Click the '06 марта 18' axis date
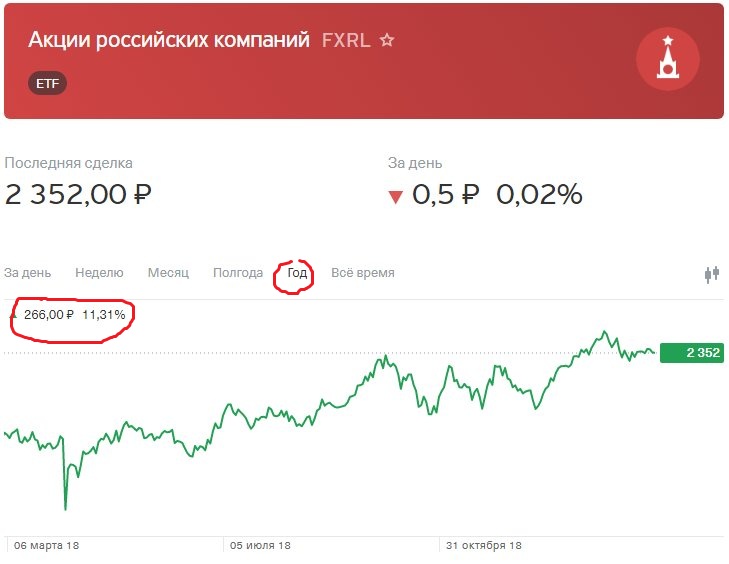 (x=46, y=545)
